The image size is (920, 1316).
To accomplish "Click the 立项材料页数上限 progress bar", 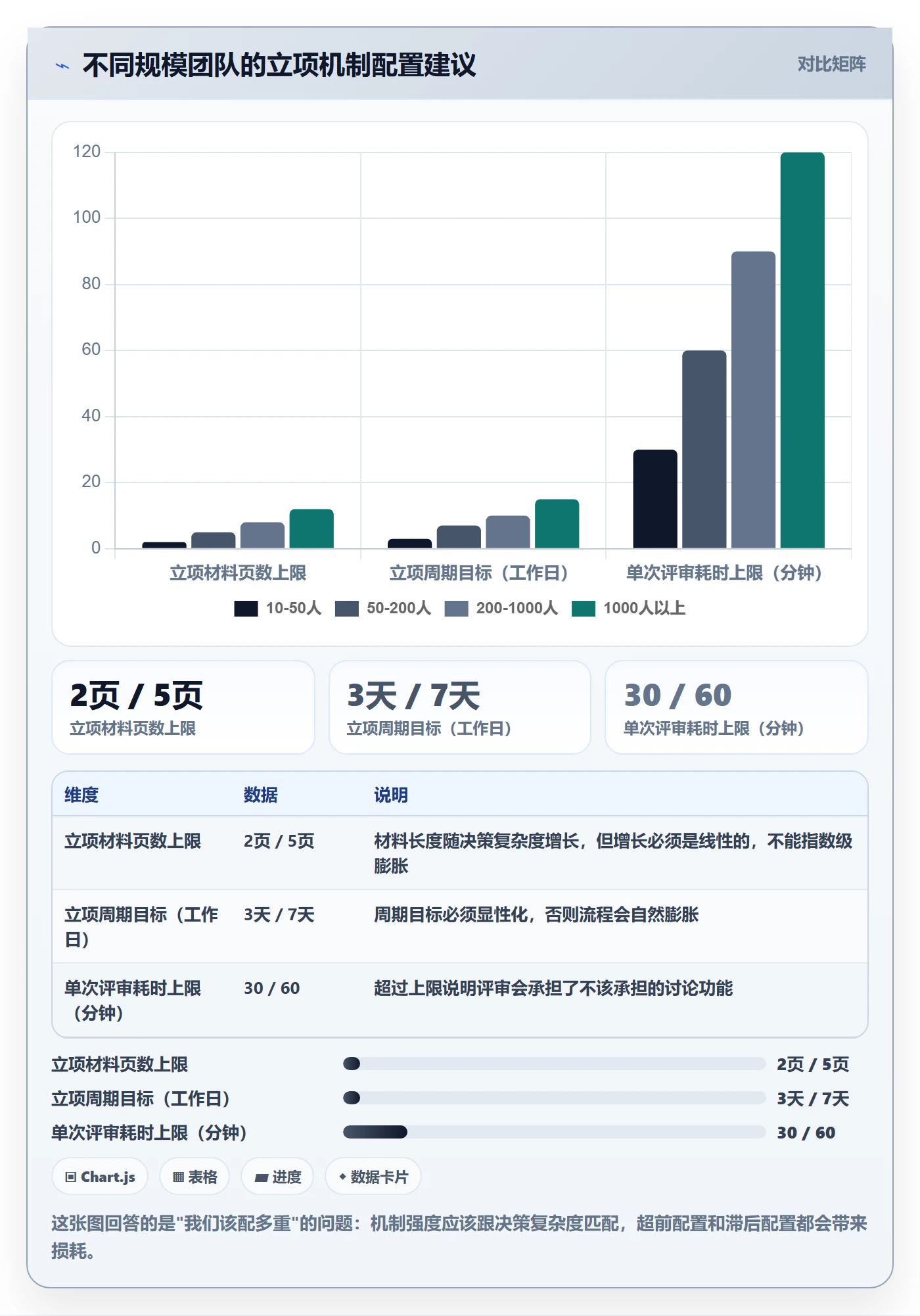I will (554, 1064).
